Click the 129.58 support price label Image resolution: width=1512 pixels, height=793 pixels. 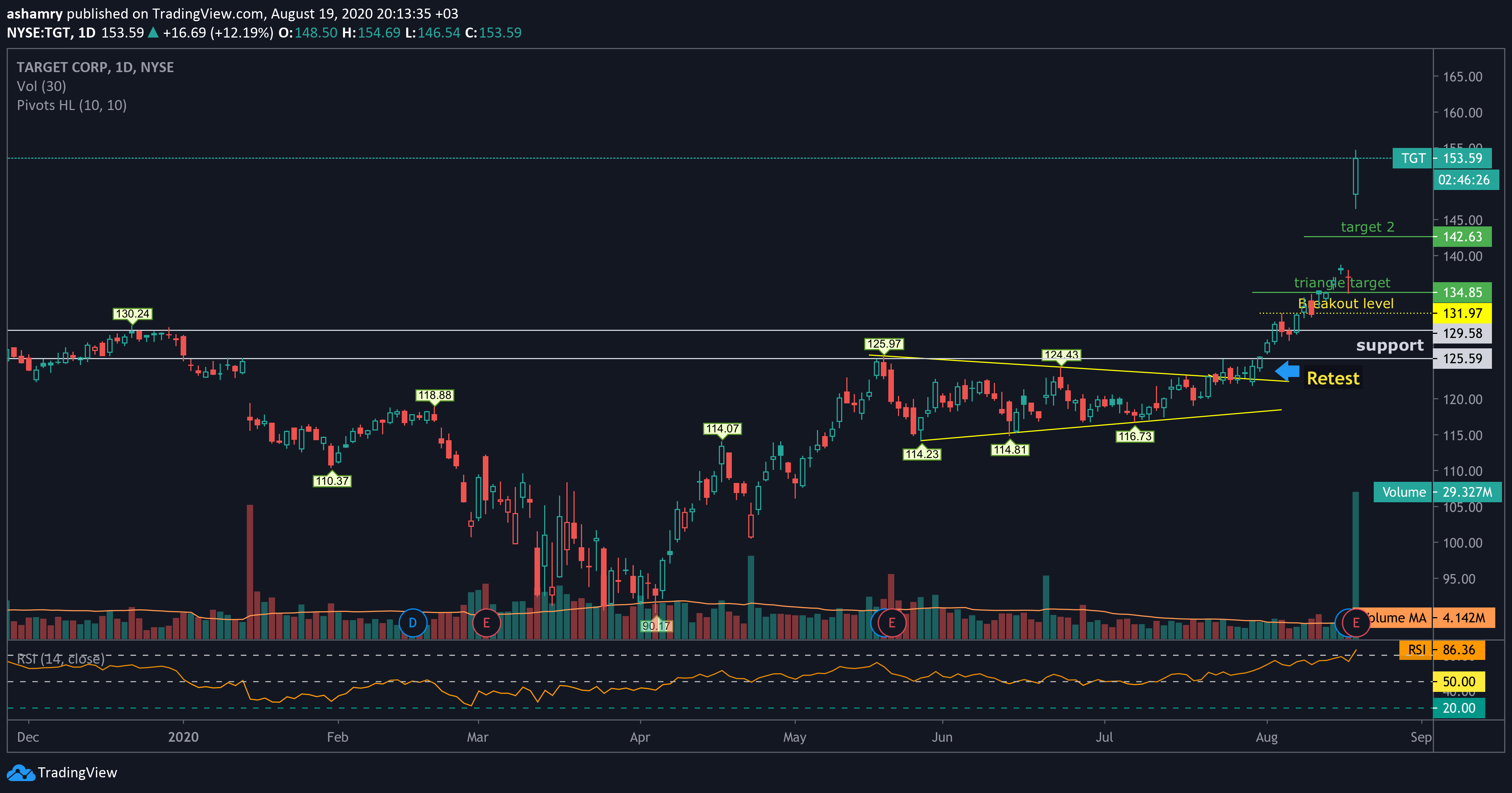point(1462,333)
